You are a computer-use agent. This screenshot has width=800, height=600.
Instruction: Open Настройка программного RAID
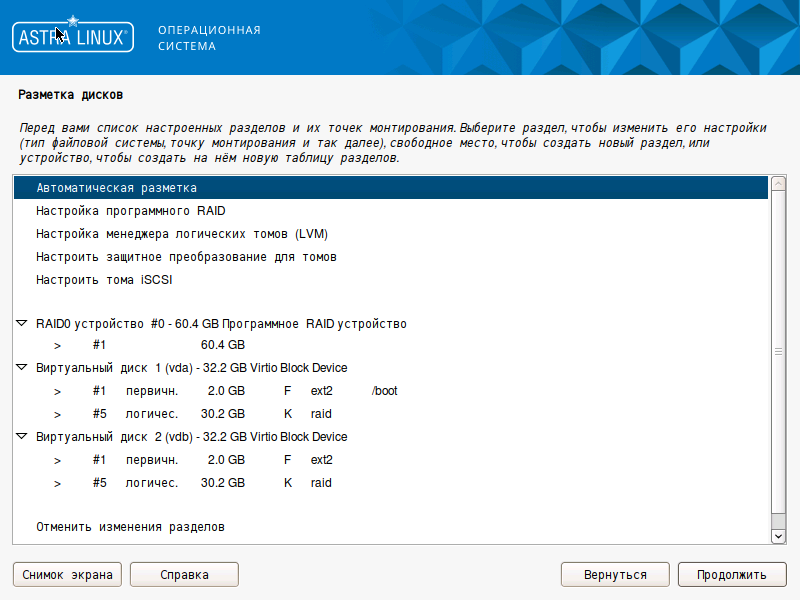point(130,211)
